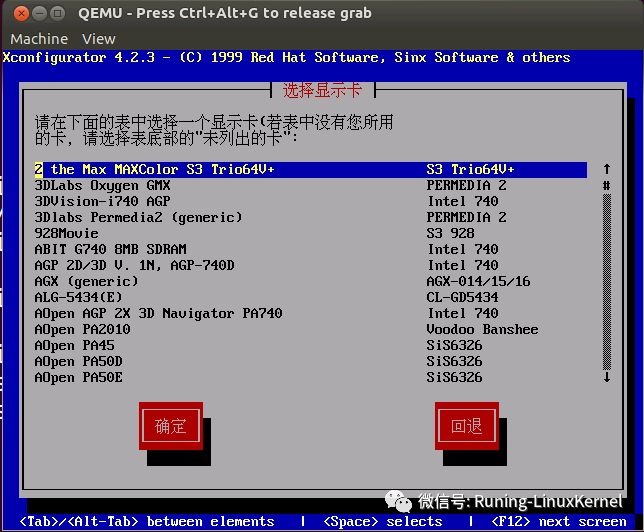Maximize the QEMU window
This screenshot has width=644, height=532.
tap(58, 14)
